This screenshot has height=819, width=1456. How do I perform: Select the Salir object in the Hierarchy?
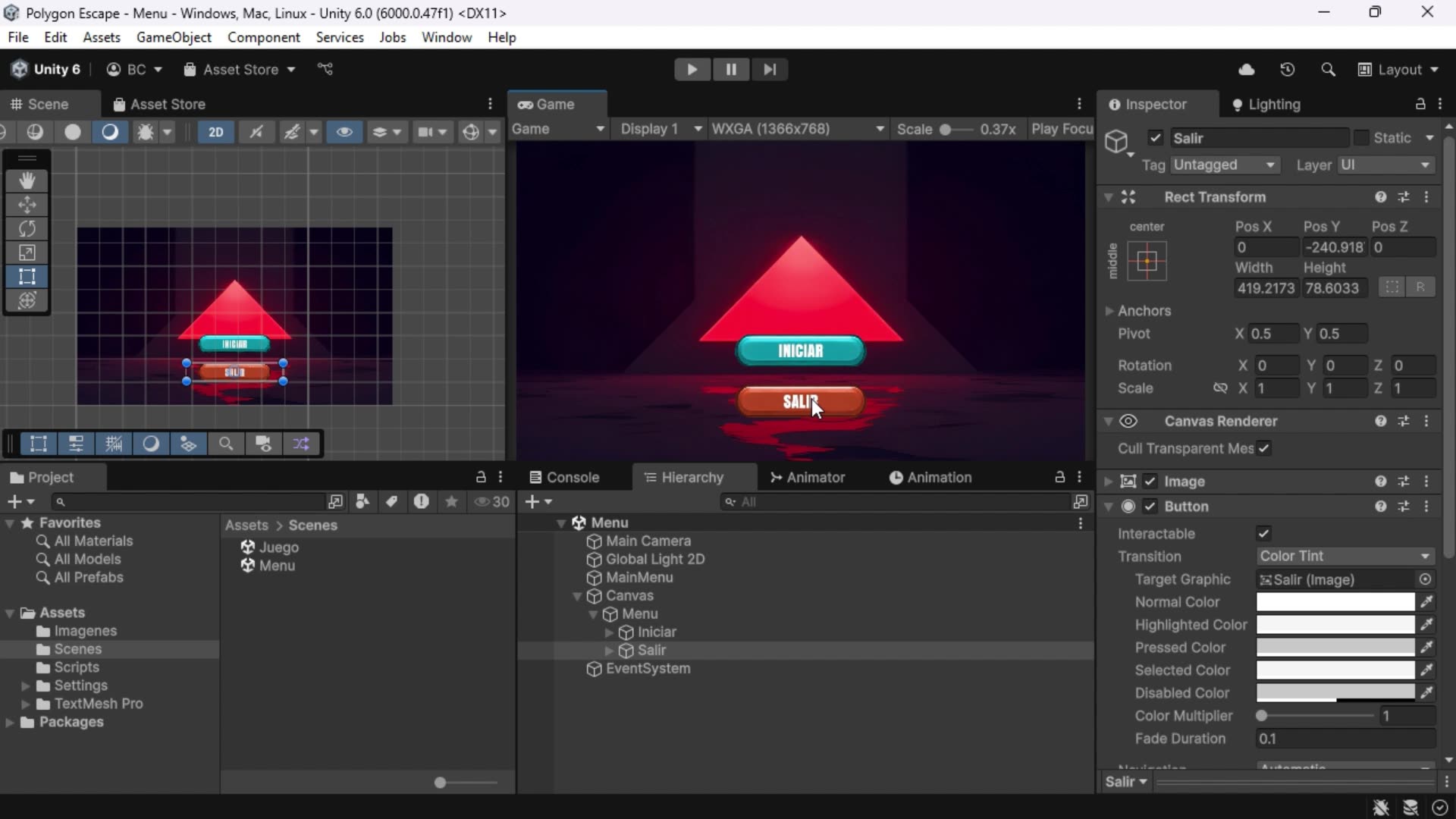(651, 650)
